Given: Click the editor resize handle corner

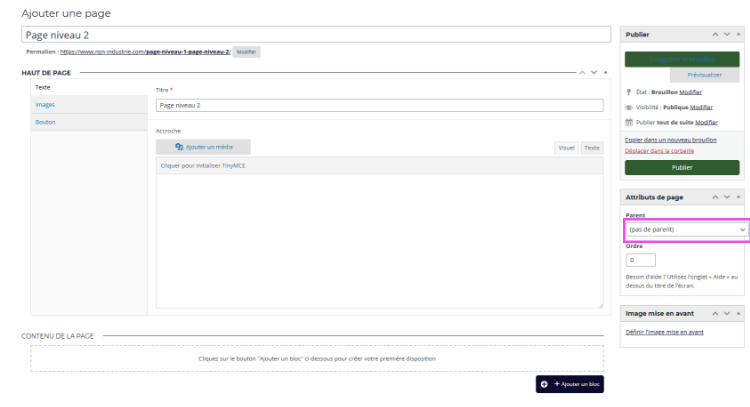Looking at the screenshot, I should click(x=600, y=305).
